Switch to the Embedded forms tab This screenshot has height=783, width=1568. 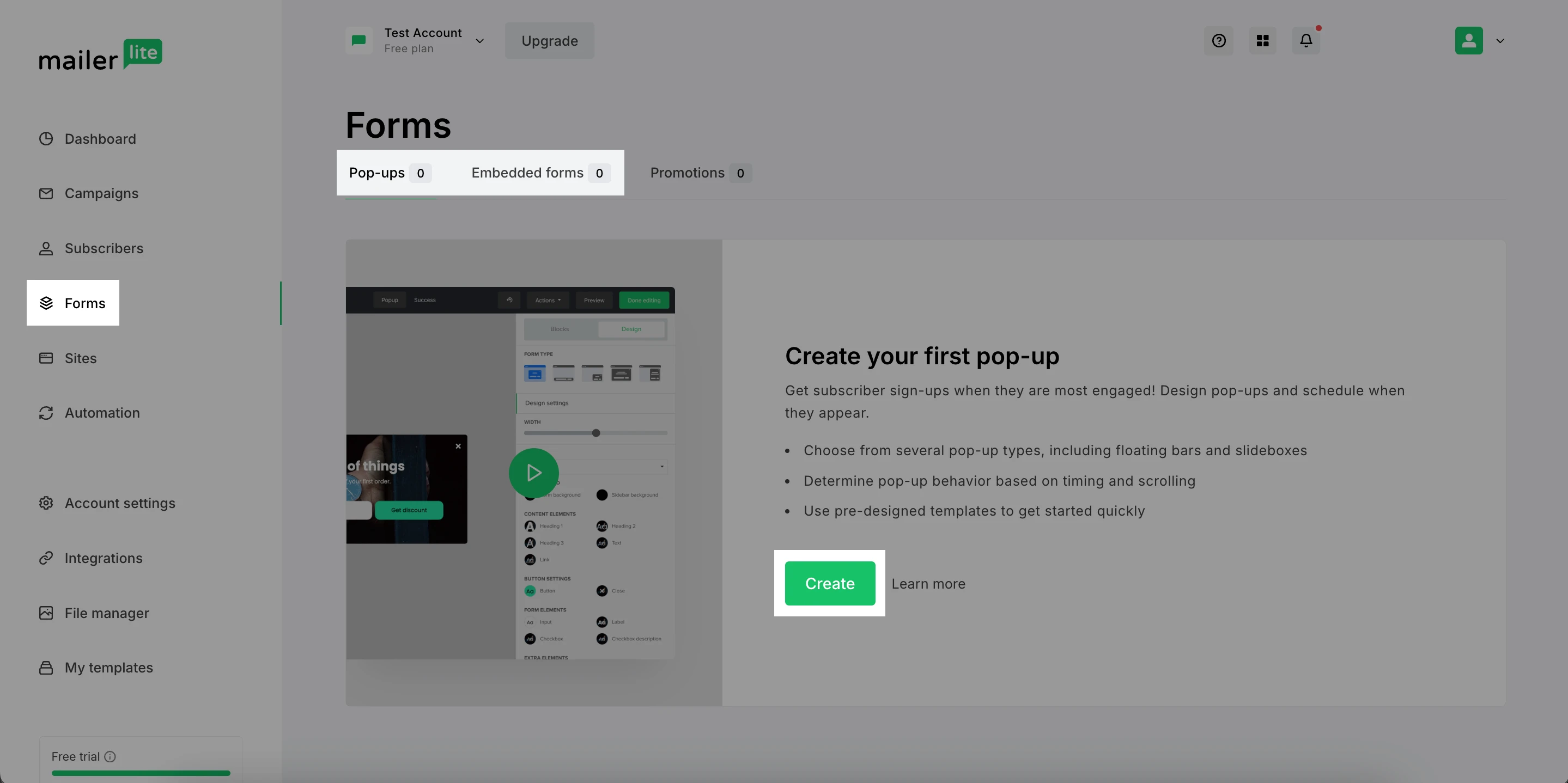539,173
